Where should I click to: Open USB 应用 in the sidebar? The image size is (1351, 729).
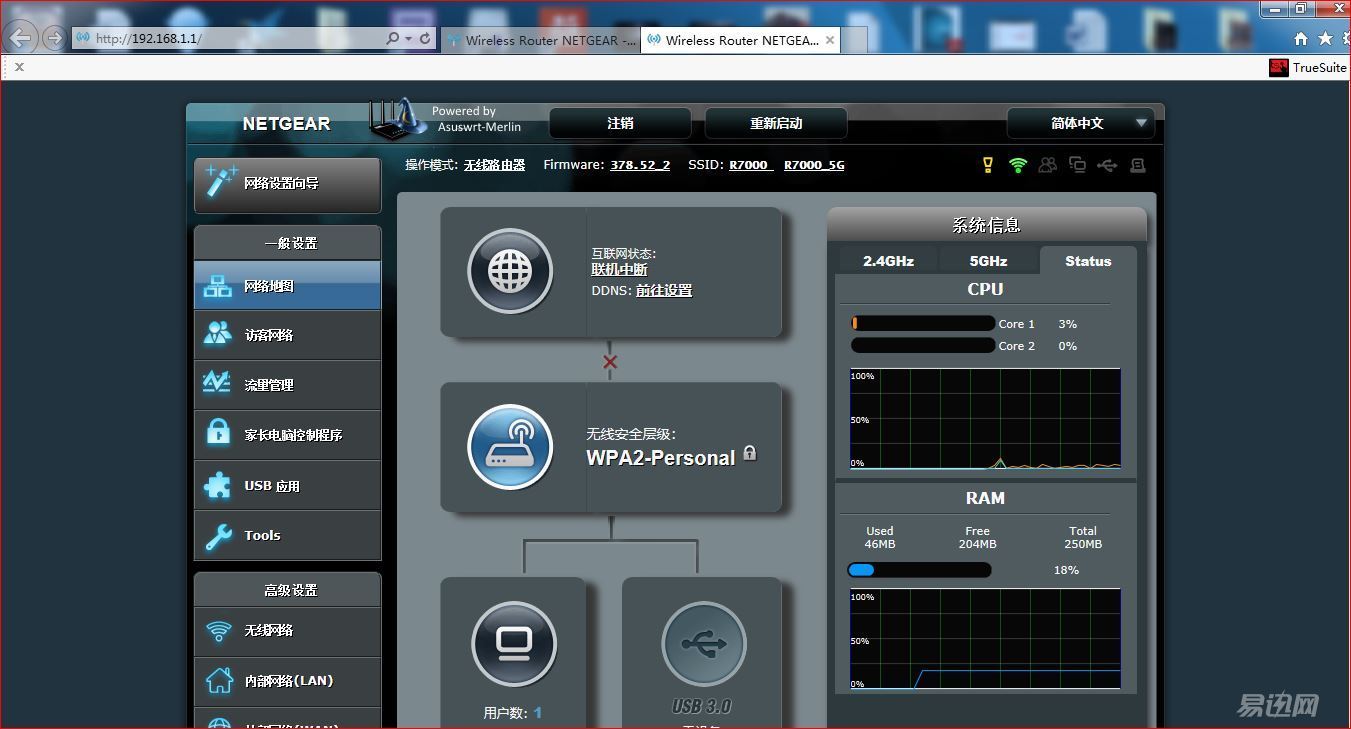click(x=287, y=485)
